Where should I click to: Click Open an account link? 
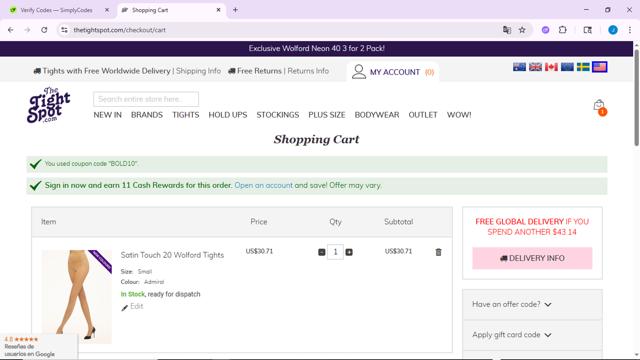[263, 185]
